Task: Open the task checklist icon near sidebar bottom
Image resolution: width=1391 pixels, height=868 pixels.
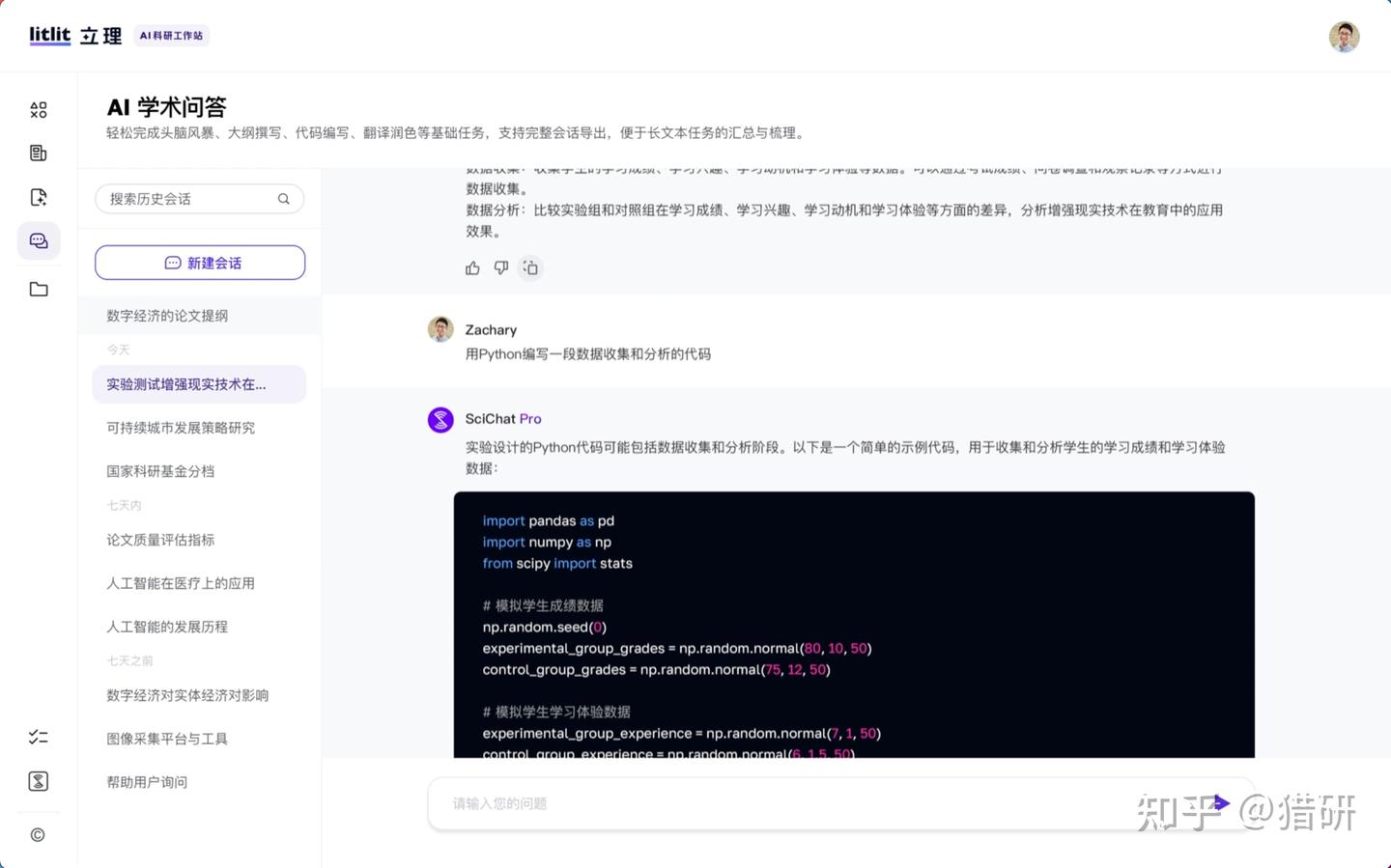Action: pos(39,737)
